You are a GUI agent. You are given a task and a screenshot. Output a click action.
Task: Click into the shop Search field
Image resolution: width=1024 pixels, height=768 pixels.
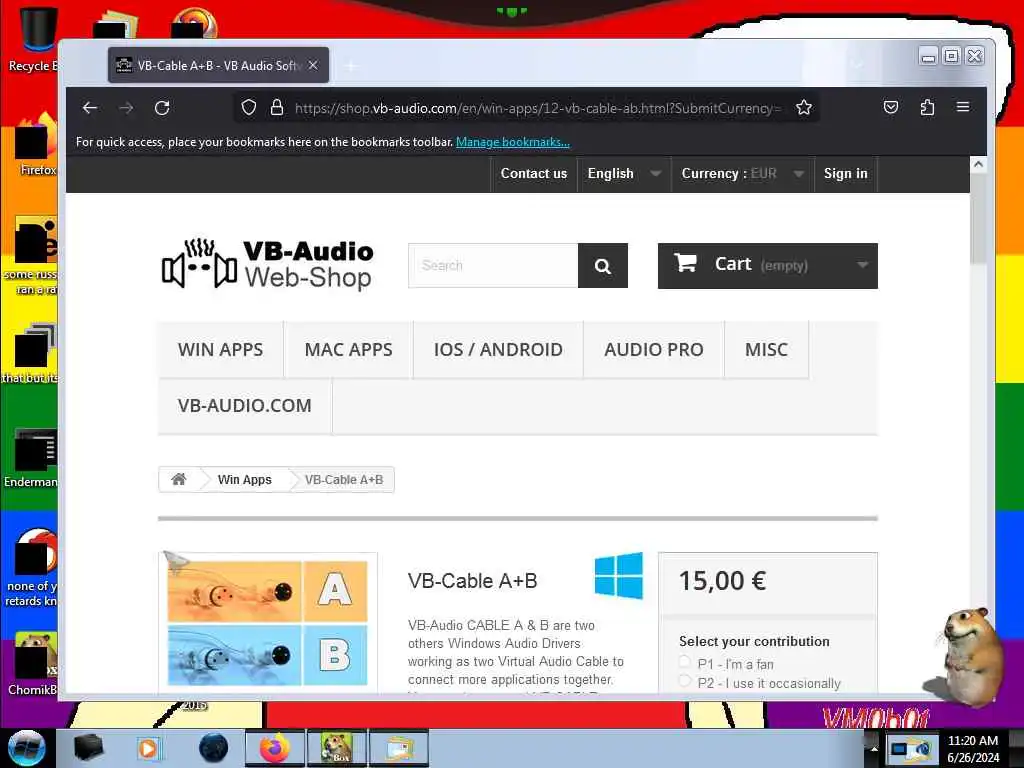tap(493, 266)
